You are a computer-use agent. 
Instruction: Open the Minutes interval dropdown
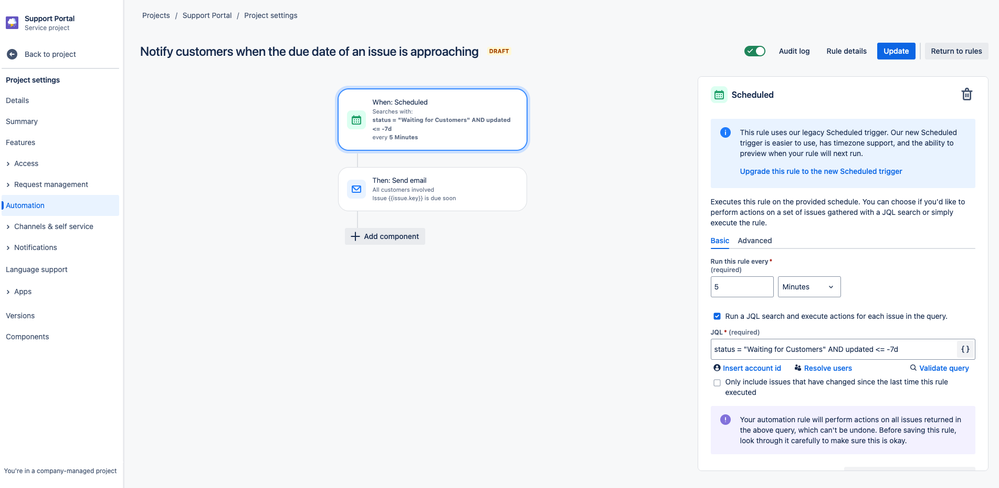809,287
